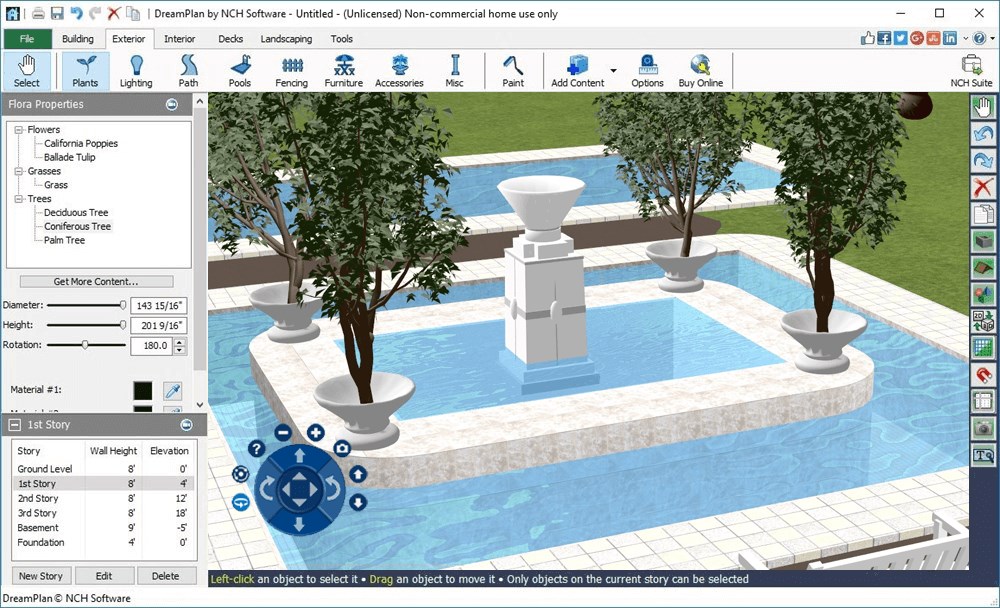Image resolution: width=1000 pixels, height=608 pixels.
Task: Click the Get More Content button
Action: click(x=96, y=281)
